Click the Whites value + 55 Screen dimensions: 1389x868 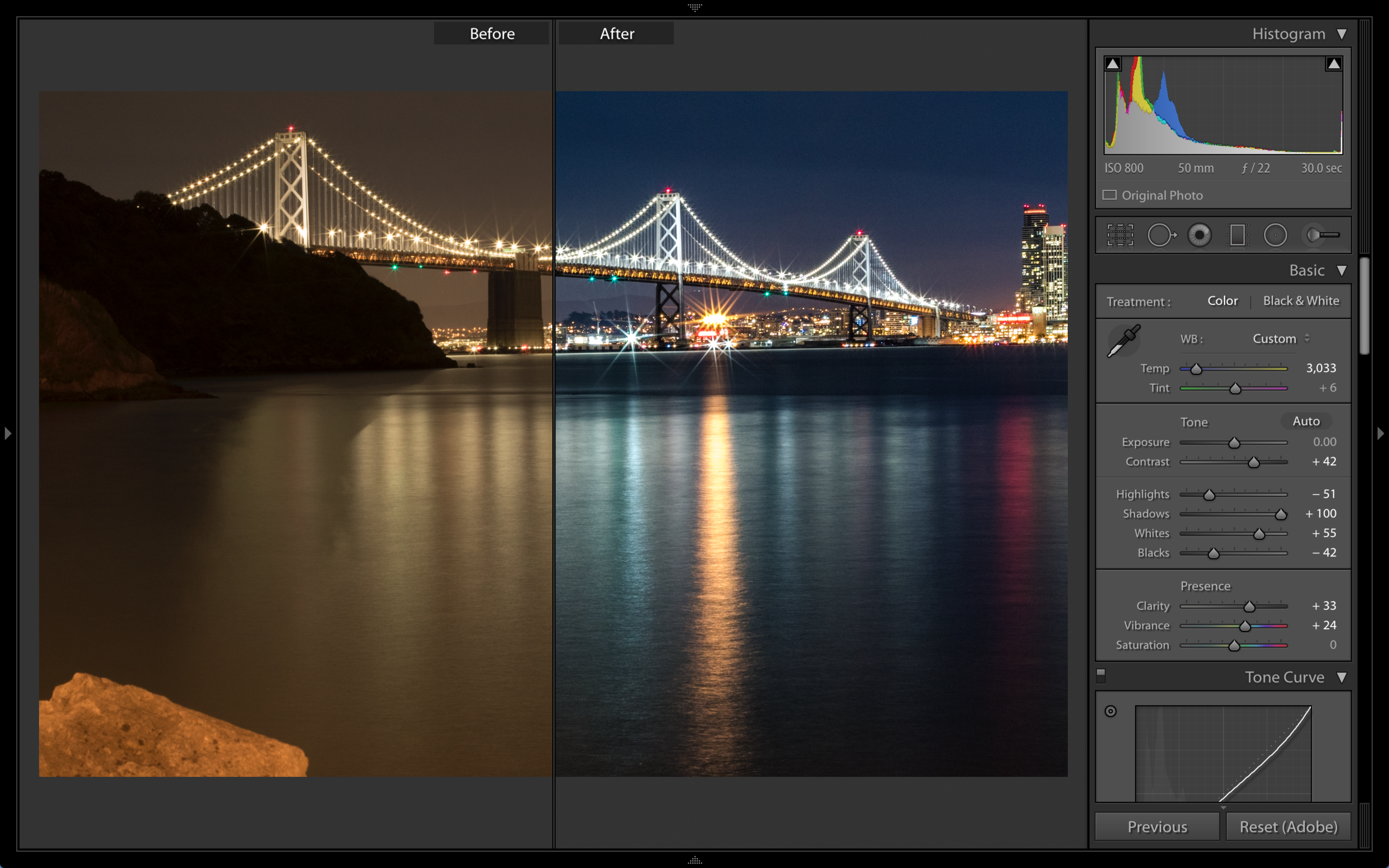[x=1323, y=533]
